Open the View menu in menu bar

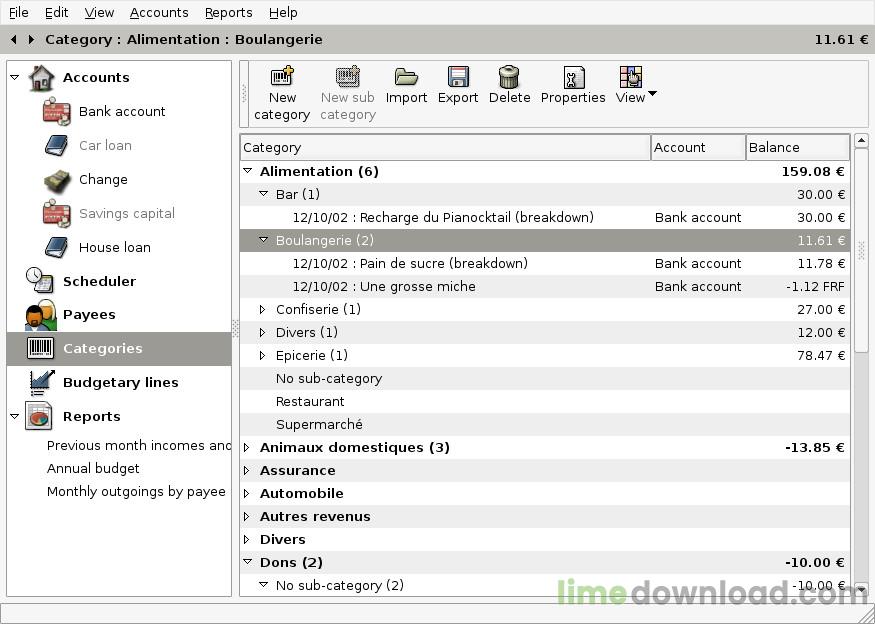tap(99, 12)
